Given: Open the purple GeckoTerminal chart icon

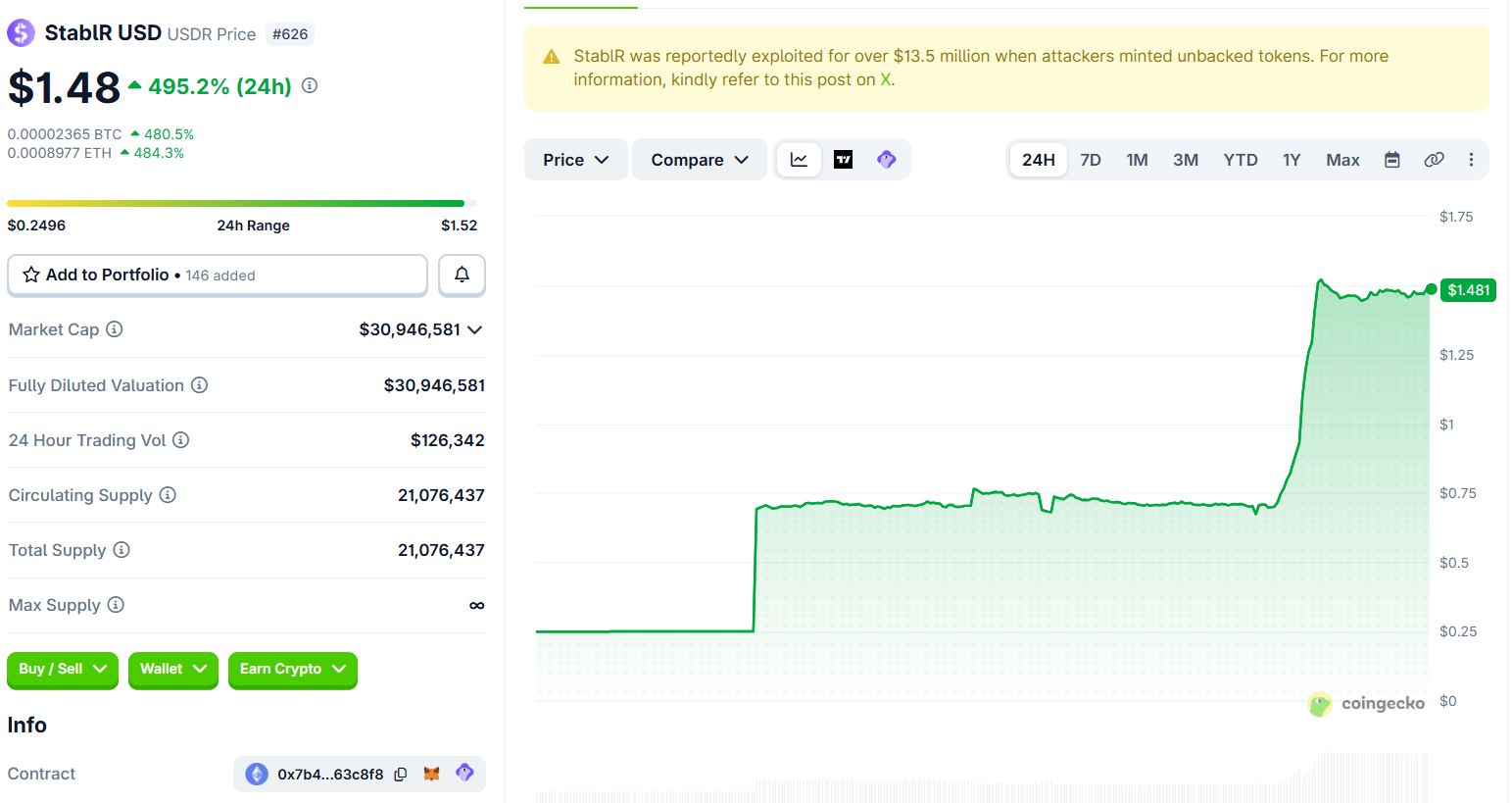Looking at the screenshot, I should point(887,160).
